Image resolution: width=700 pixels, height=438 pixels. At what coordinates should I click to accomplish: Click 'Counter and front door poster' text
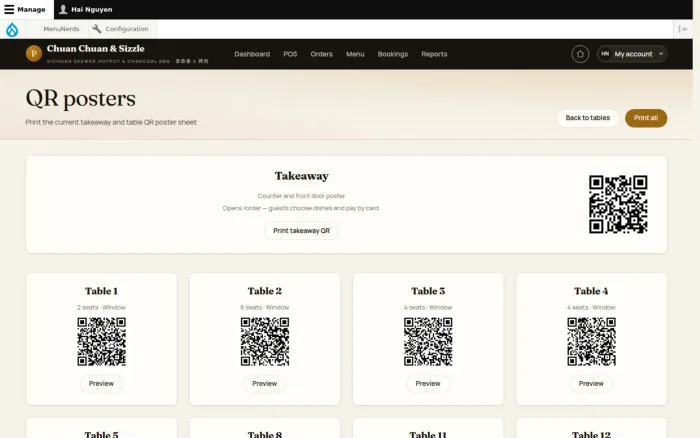pos(301,196)
